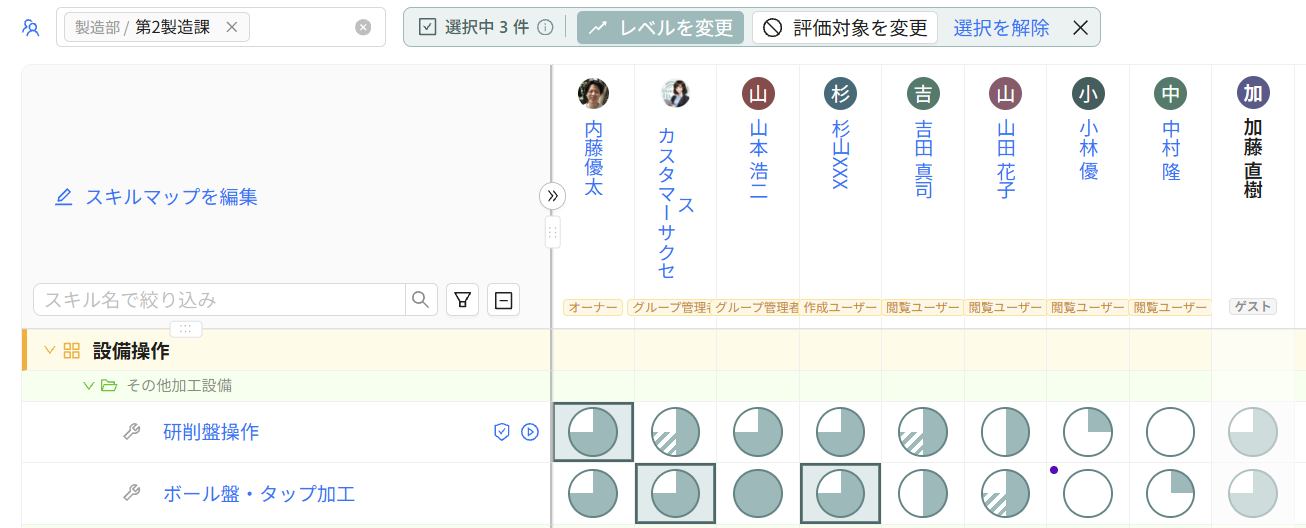Click the ゲスト role badge
1306x528 pixels.
[x=1253, y=307]
